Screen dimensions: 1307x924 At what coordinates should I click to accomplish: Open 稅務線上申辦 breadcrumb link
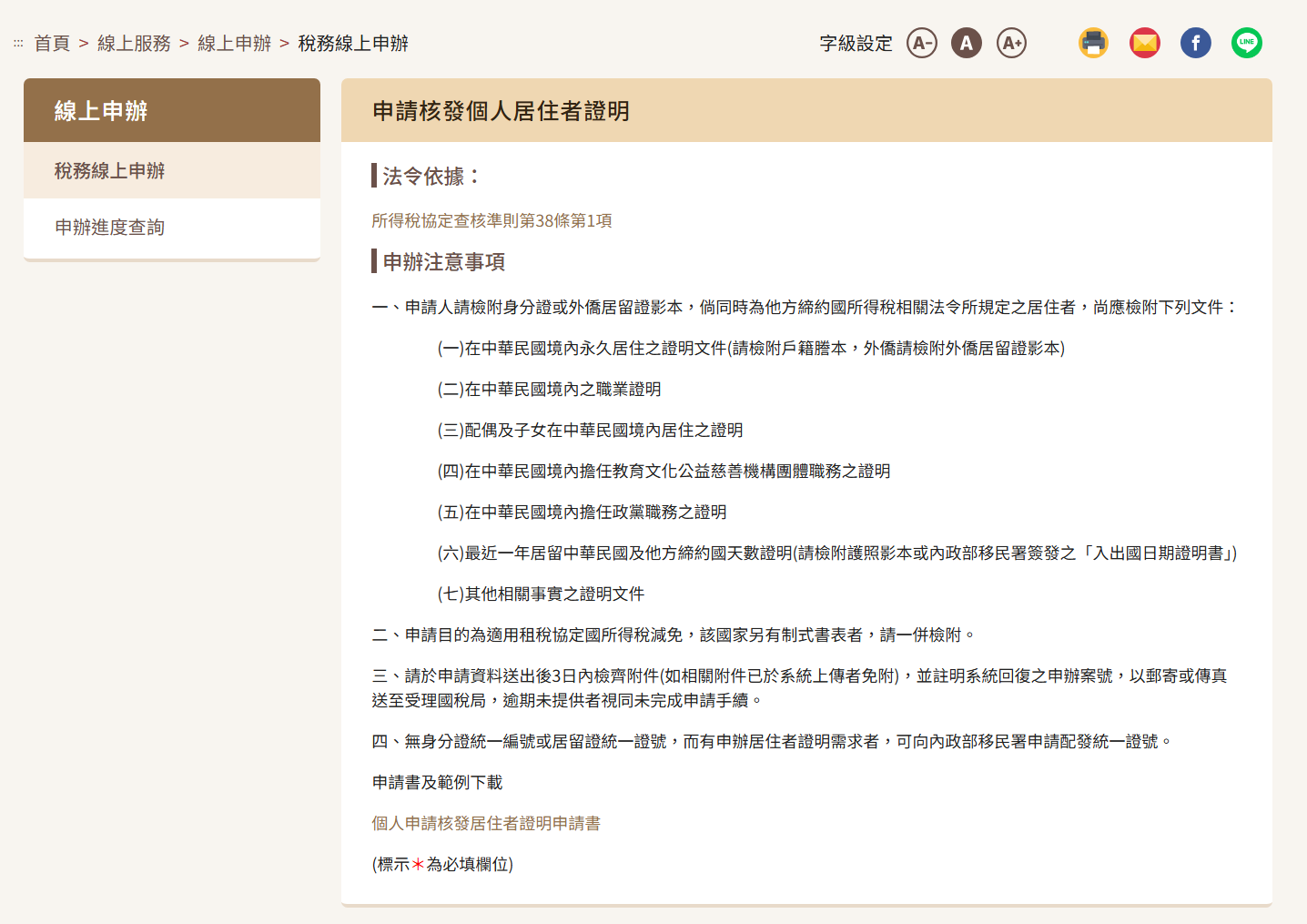(353, 43)
